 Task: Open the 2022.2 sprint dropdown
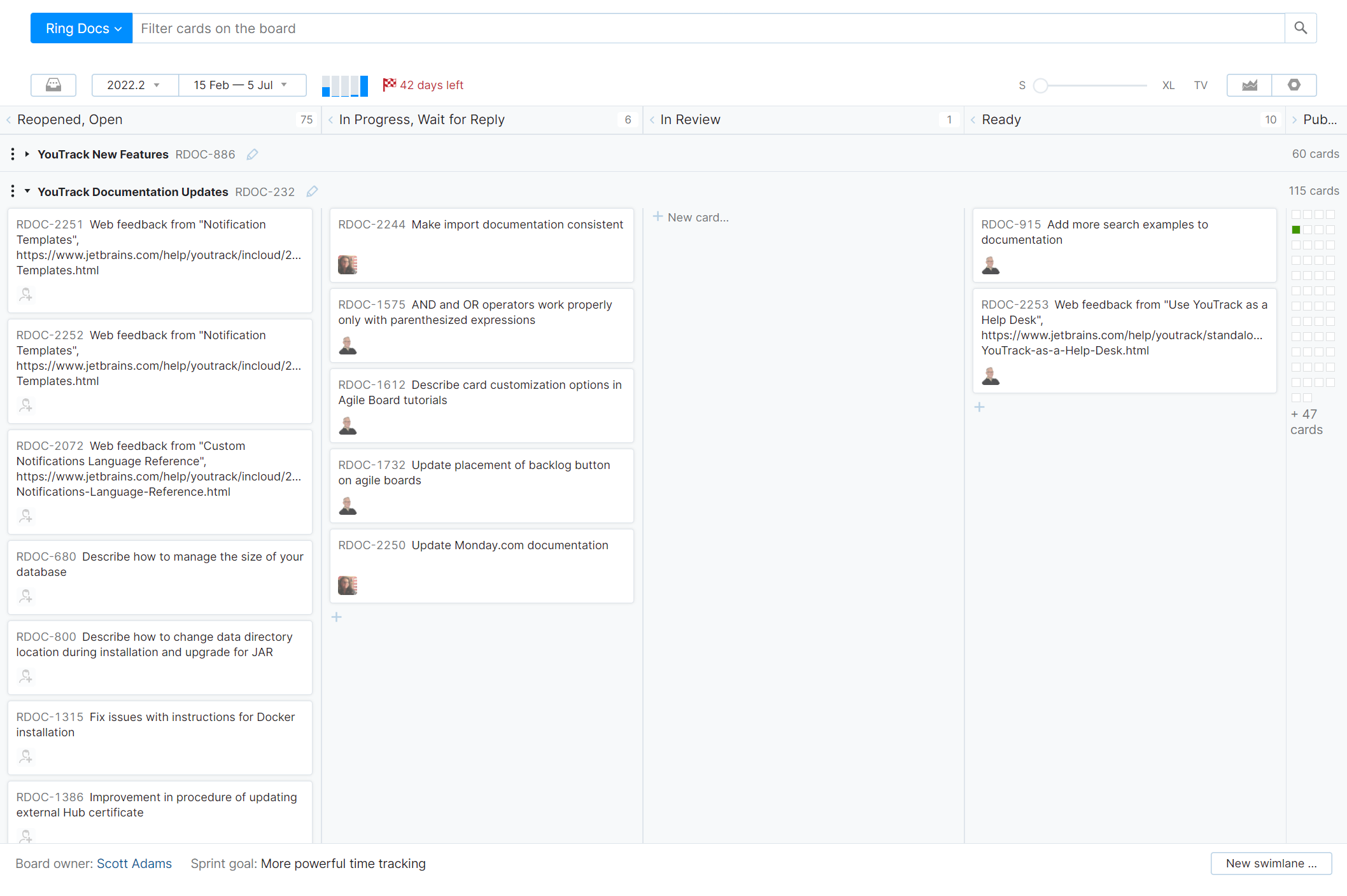134,85
